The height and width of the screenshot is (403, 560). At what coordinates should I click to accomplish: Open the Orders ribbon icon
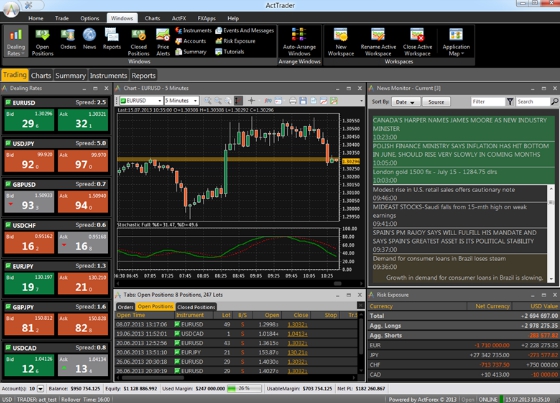pyautogui.click(x=68, y=39)
